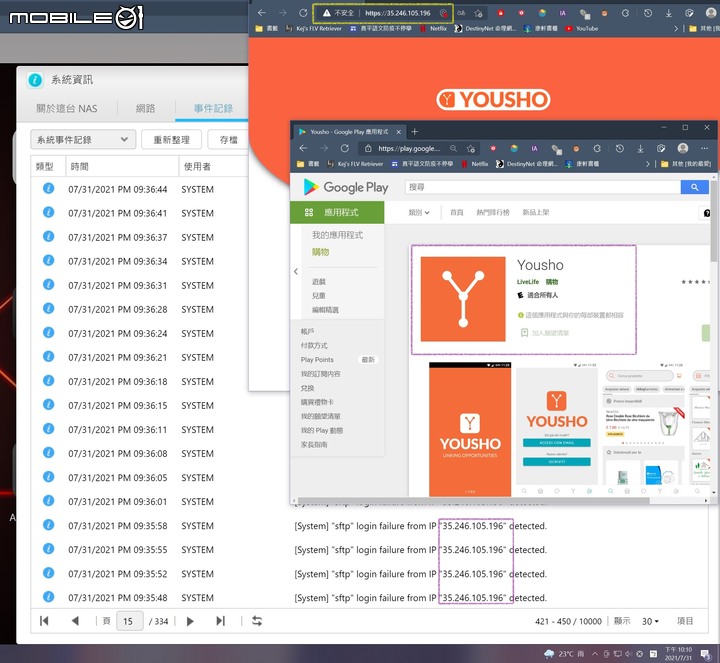The height and width of the screenshot is (663, 720).
Task: Click the horizontal scrollbar of the Google Play window
Action: click(473, 500)
